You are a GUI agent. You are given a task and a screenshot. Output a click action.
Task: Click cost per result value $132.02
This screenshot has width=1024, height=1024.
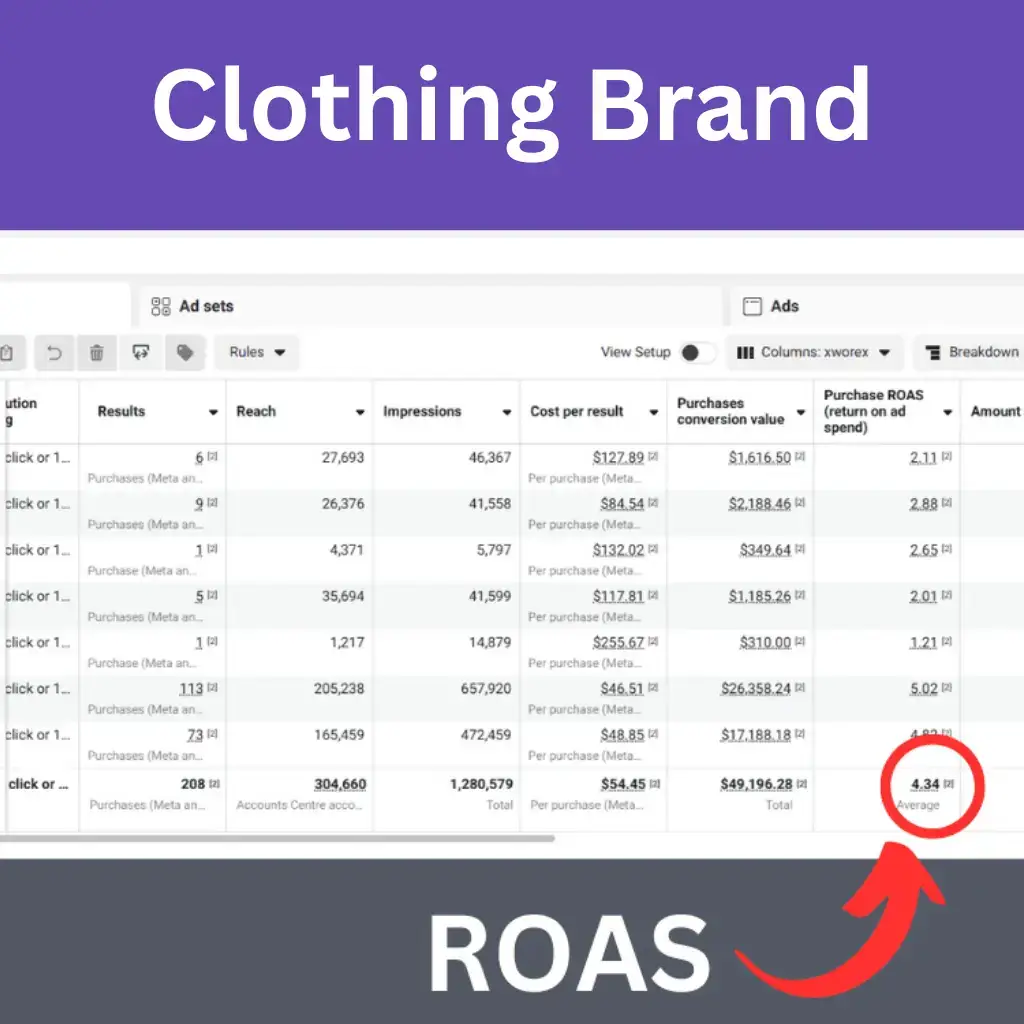[x=618, y=551]
